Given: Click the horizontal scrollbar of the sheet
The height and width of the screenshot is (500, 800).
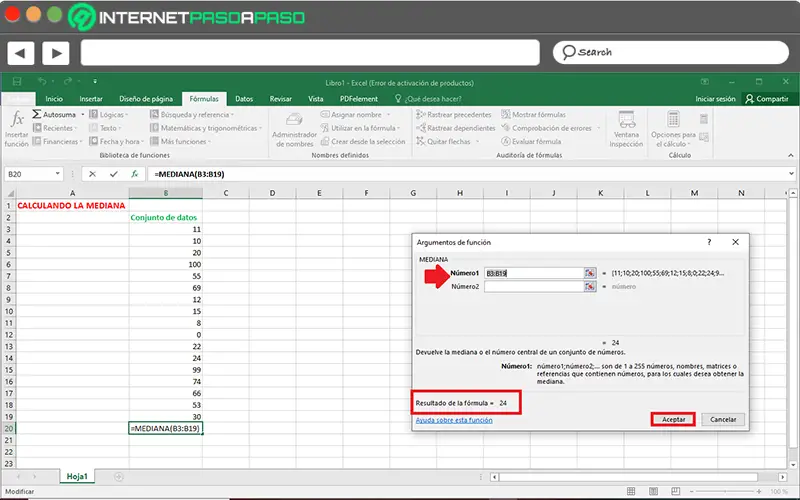Looking at the screenshot, I should tap(628, 477).
